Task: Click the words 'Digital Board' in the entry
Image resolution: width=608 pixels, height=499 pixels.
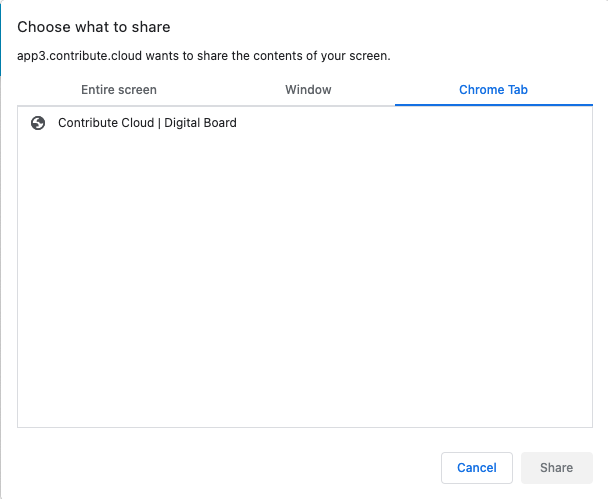Action: [x=200, y=123]
